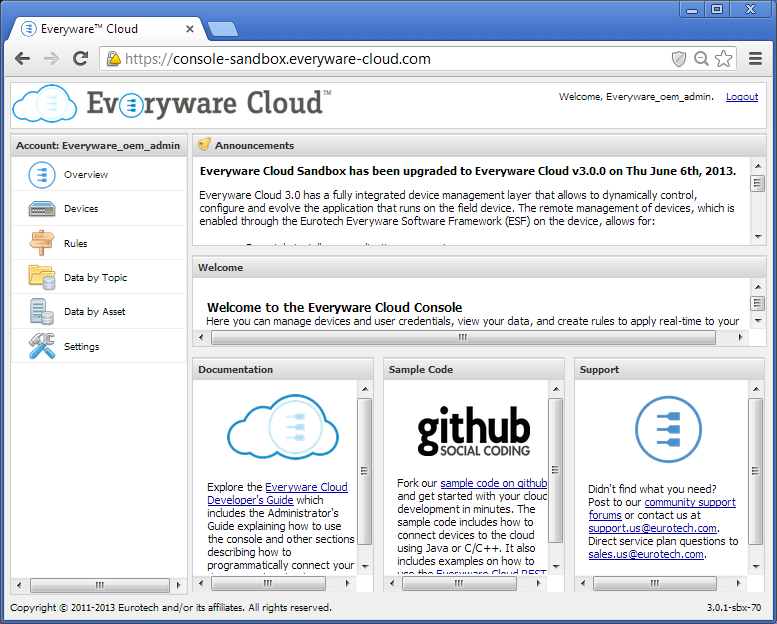The height and width of the screenshot is (624, 777).
Task: Click the Account: Everyware_oem_admin header
Action: [99, 145]
